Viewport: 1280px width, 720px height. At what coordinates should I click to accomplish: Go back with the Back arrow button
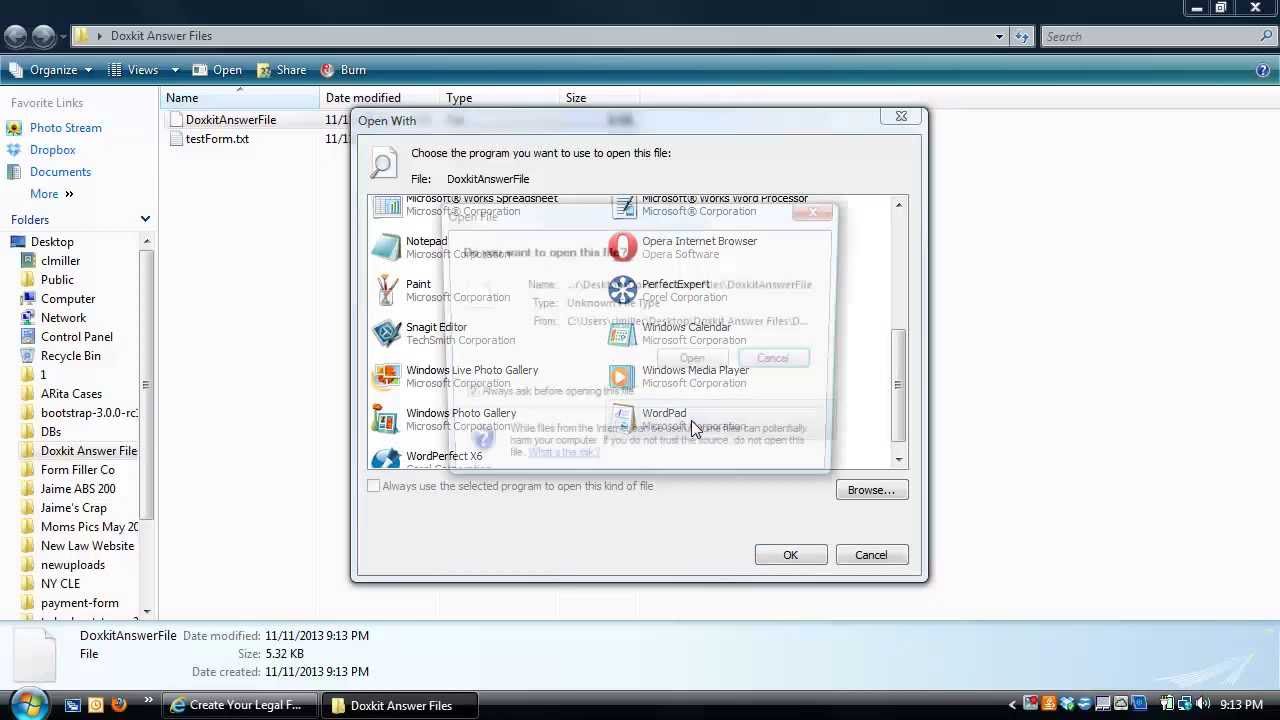(x=16, y=36)
